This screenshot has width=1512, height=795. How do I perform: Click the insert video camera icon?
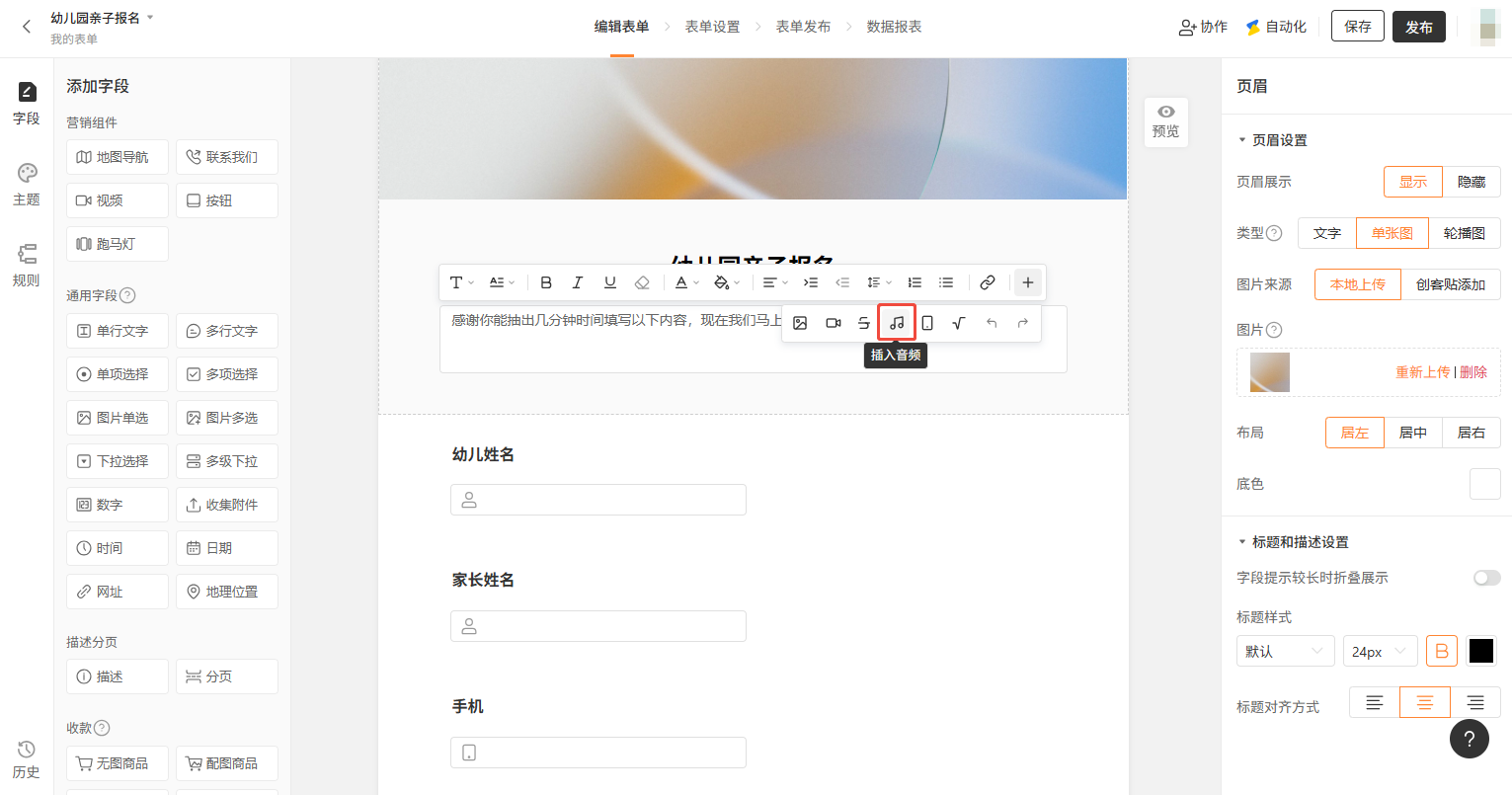tap(833, 323)
